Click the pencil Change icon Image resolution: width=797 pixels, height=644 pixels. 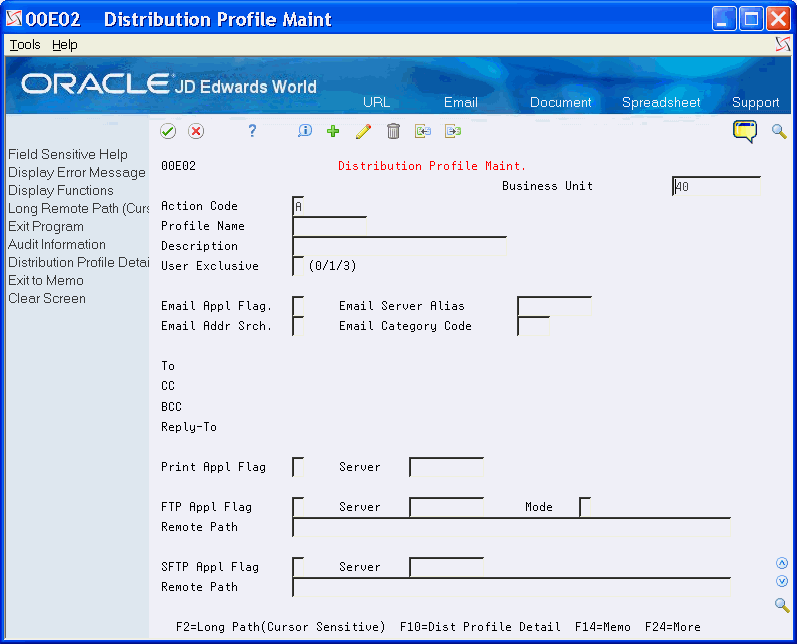click(x=363, y=131)
